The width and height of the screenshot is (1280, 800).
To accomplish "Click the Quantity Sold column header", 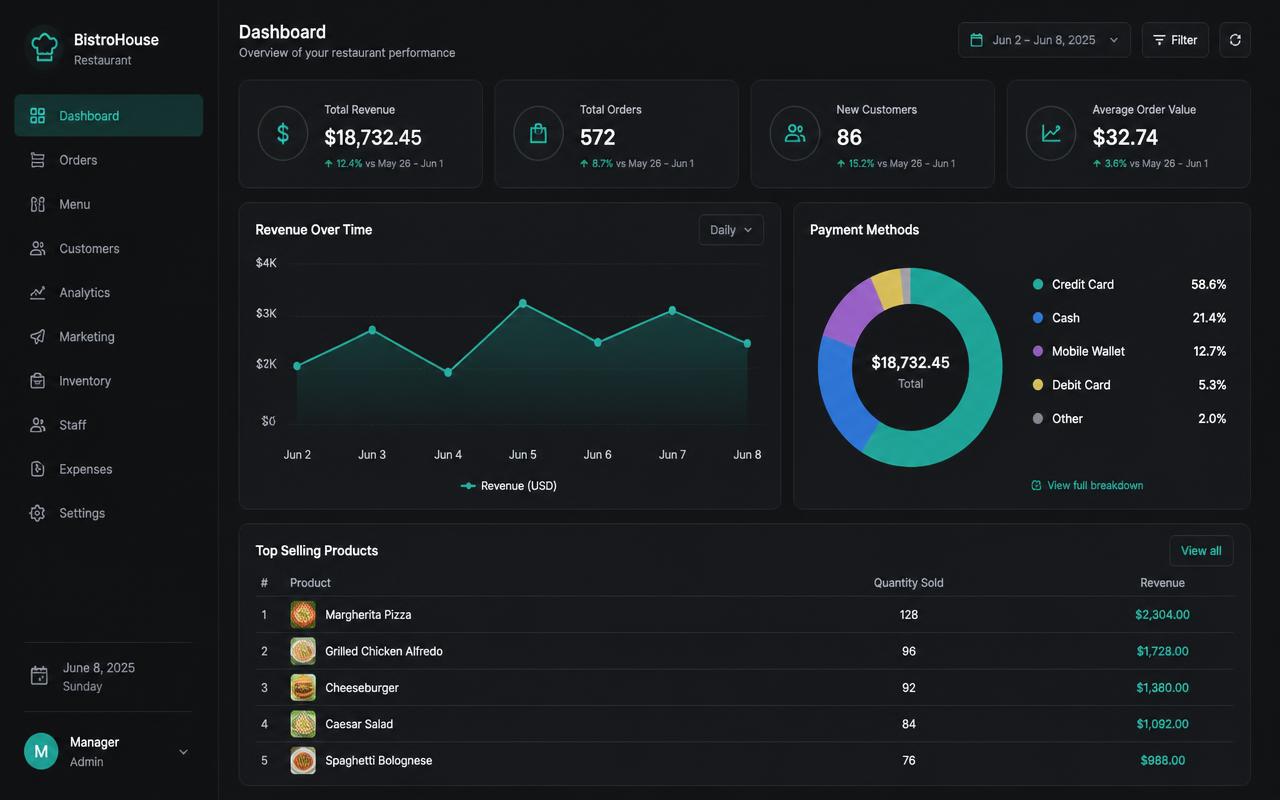I will click(908, 583).
